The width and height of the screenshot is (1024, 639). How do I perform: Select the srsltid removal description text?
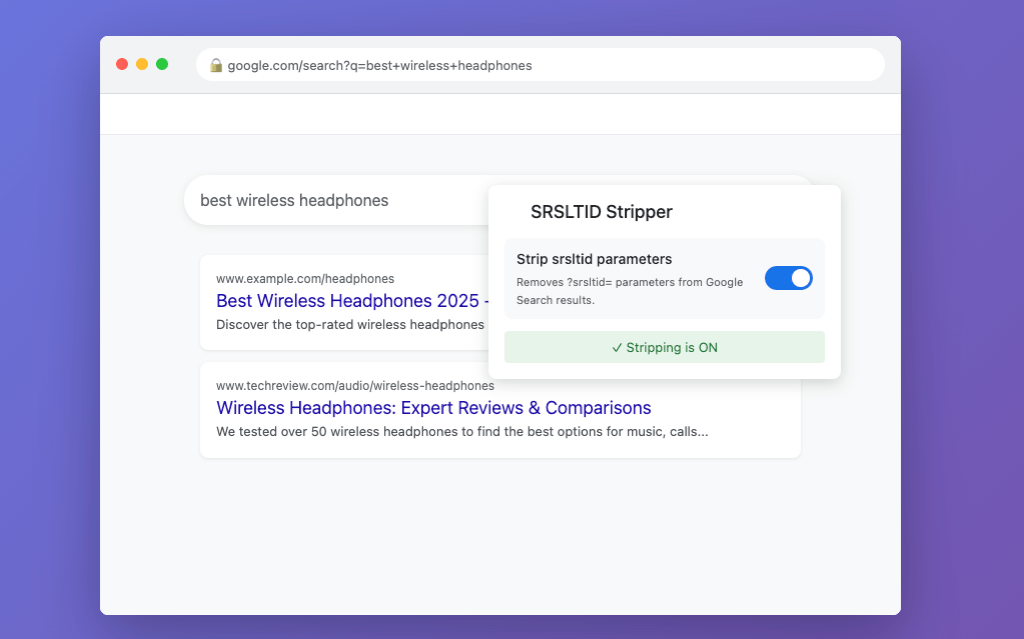click(x=629, y=289)
